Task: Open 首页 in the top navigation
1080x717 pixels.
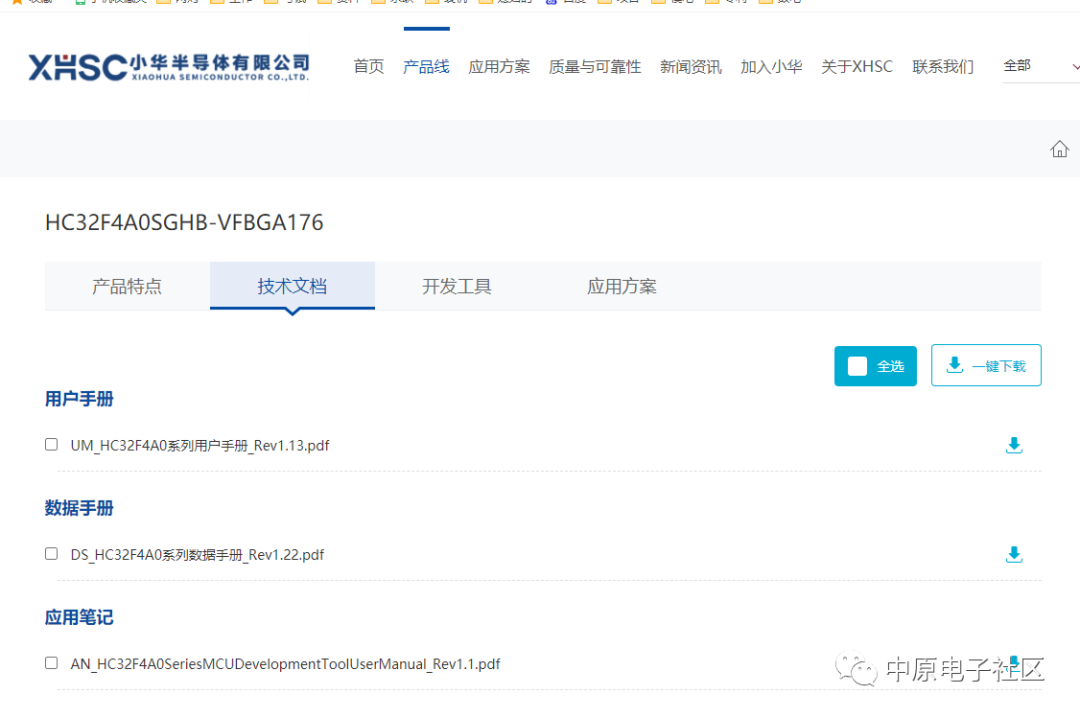Action: coord(368,67)
